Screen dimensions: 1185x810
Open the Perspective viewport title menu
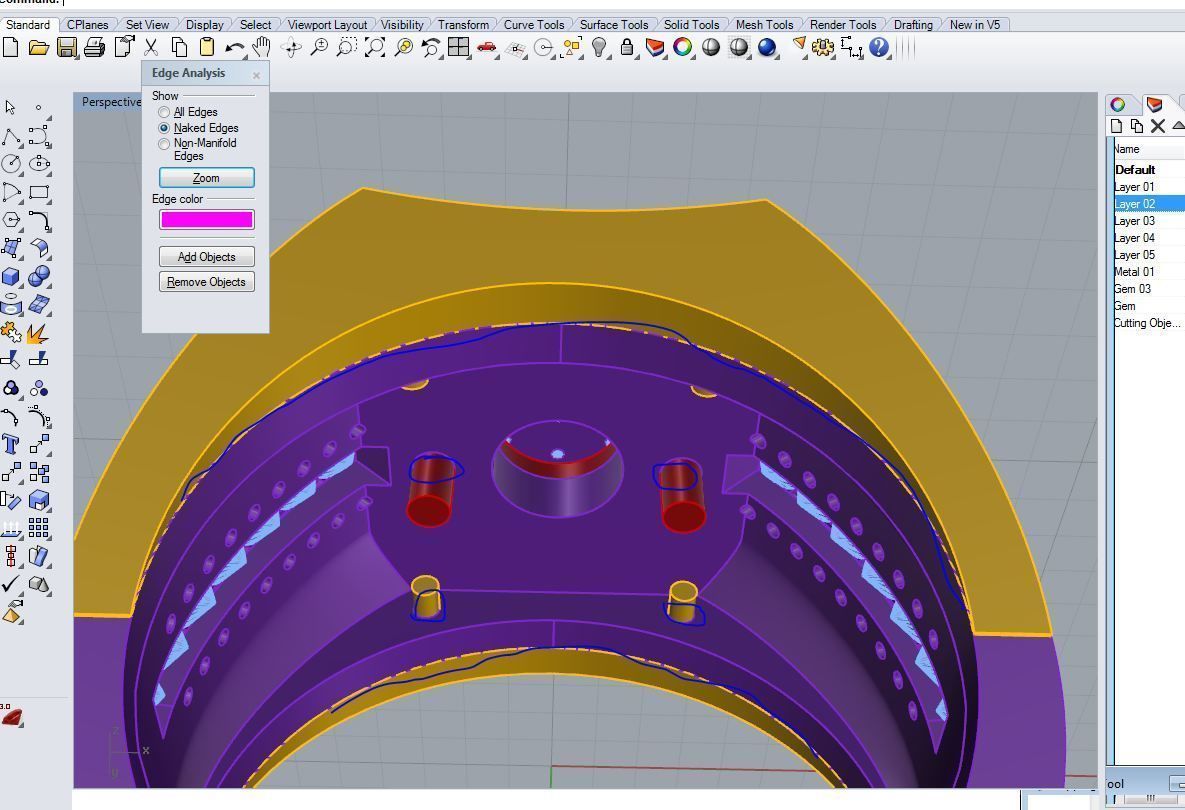110,102
